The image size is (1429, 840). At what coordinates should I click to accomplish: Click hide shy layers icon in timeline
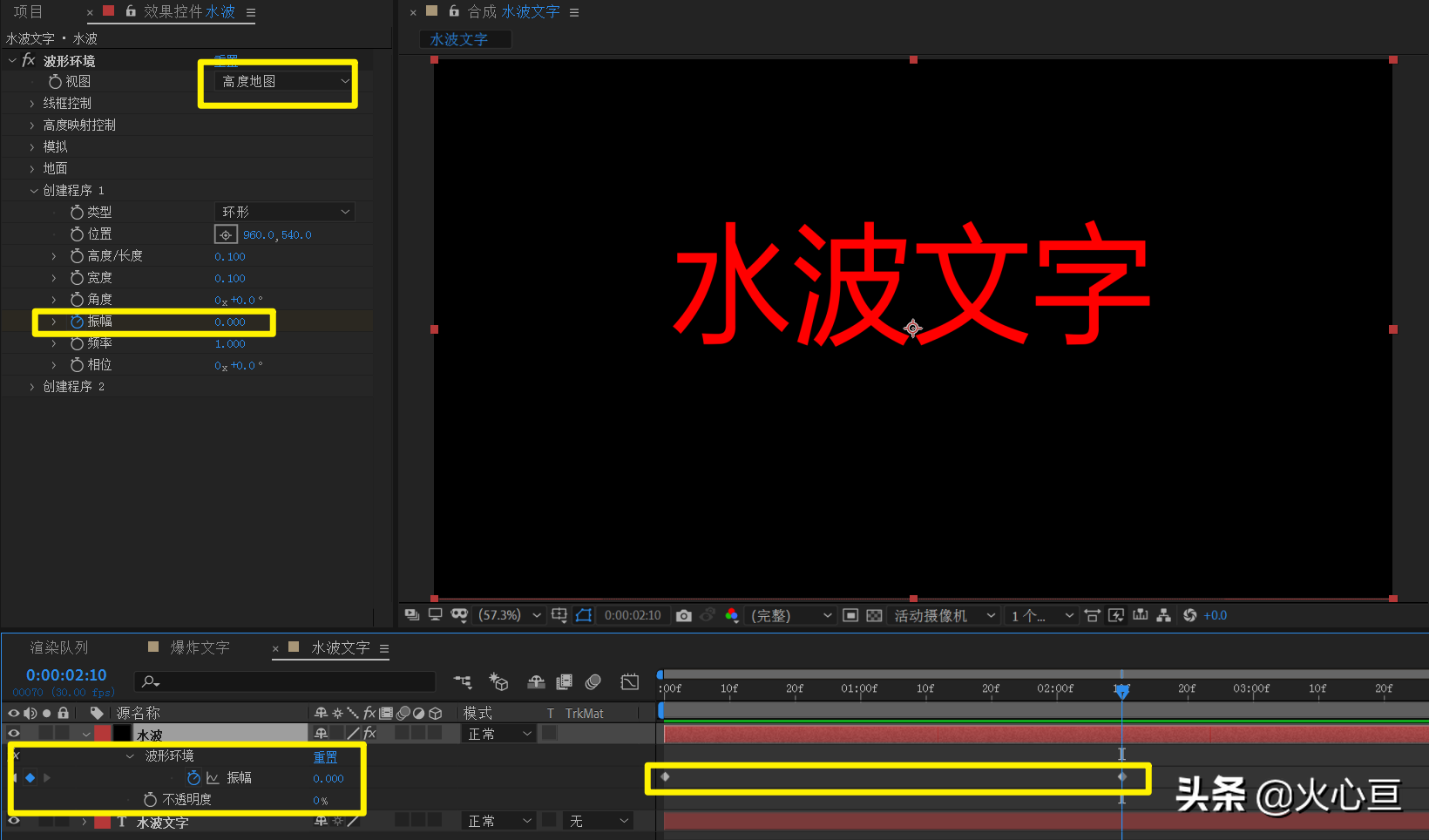click(536, 681)
